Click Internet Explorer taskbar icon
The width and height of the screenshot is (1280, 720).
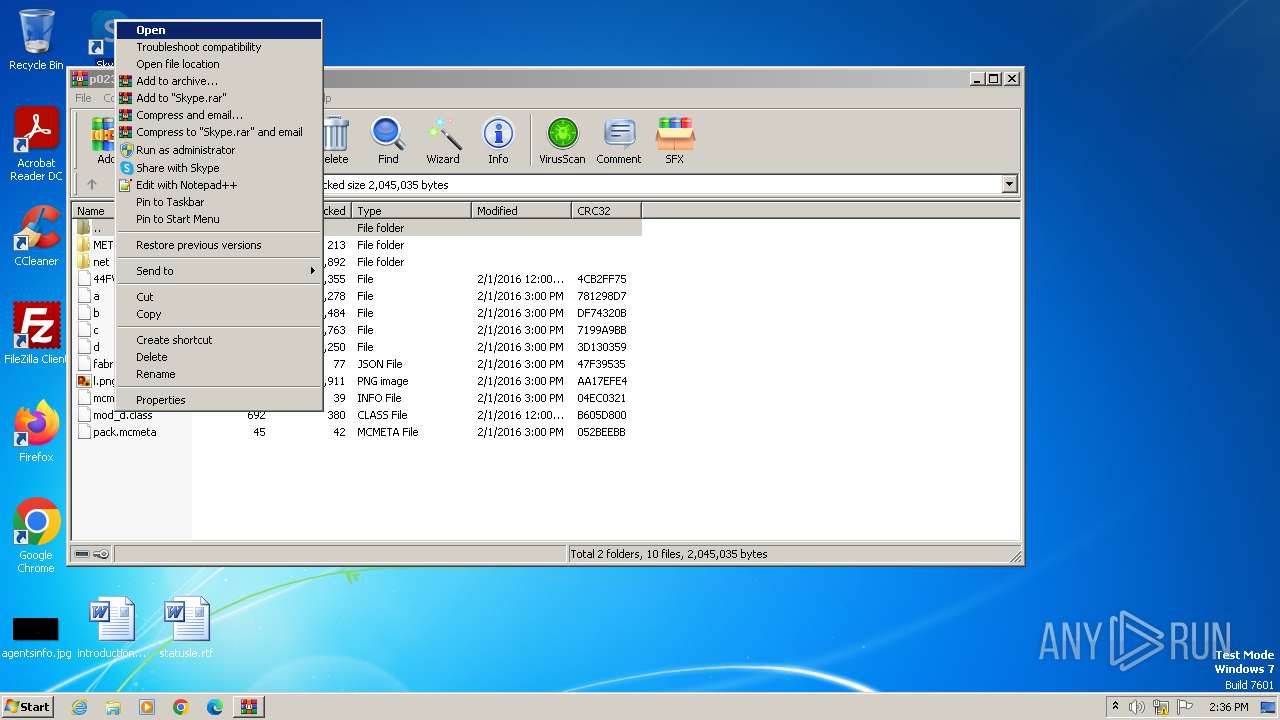click(79, 707)
